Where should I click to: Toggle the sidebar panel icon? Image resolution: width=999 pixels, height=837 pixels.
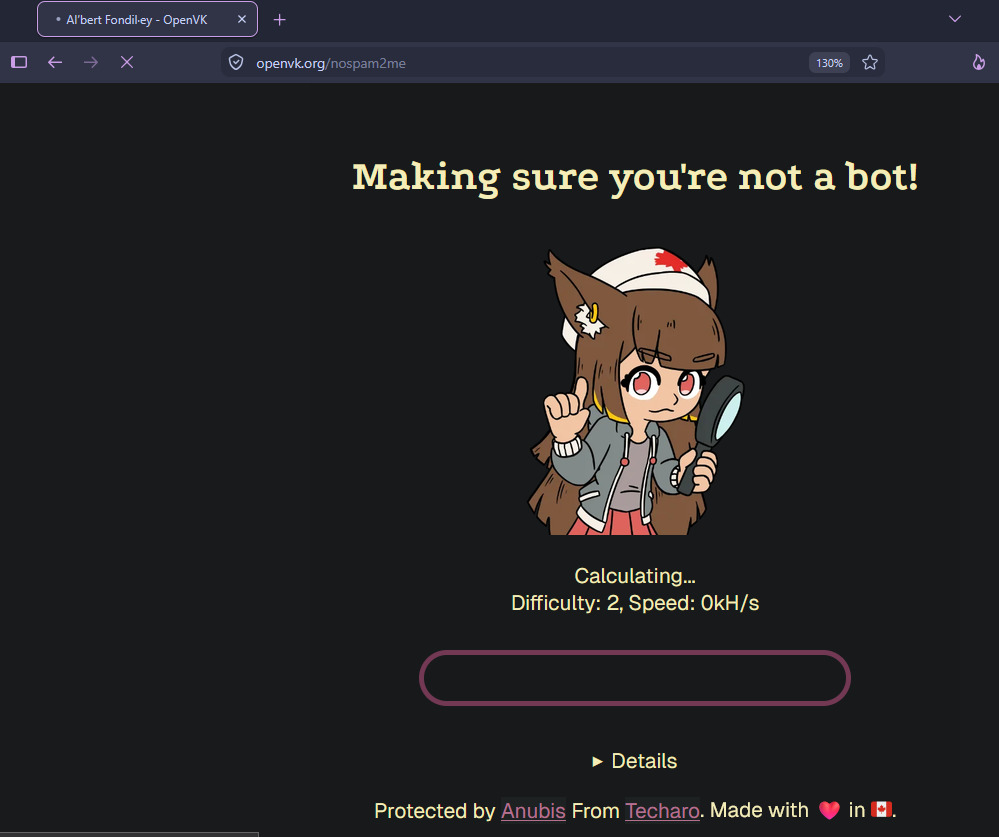point(19,62)
